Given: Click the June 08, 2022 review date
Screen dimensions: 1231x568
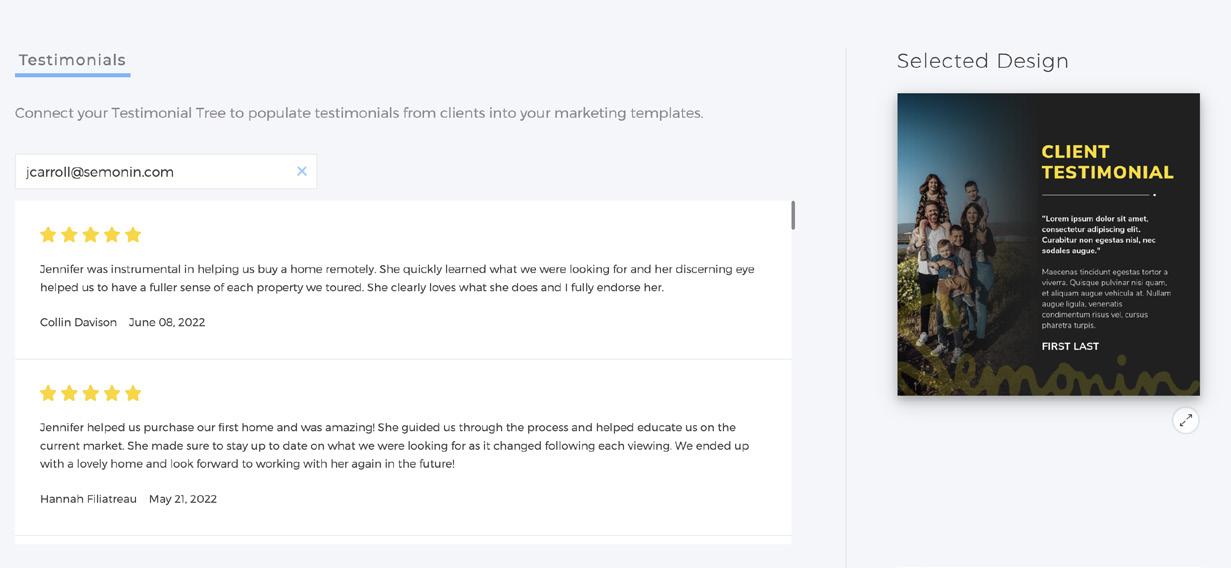Looking at the screenshot, I should 167,322.
